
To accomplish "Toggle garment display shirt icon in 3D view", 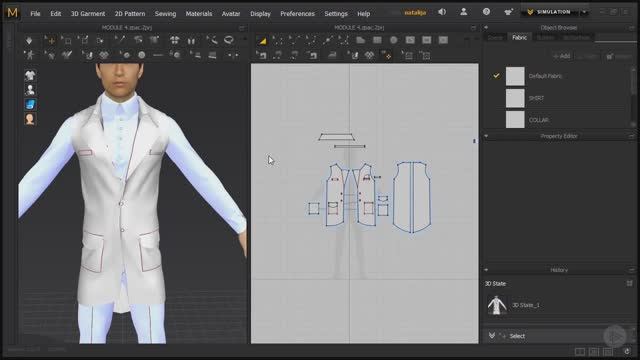I will point(30,76).
